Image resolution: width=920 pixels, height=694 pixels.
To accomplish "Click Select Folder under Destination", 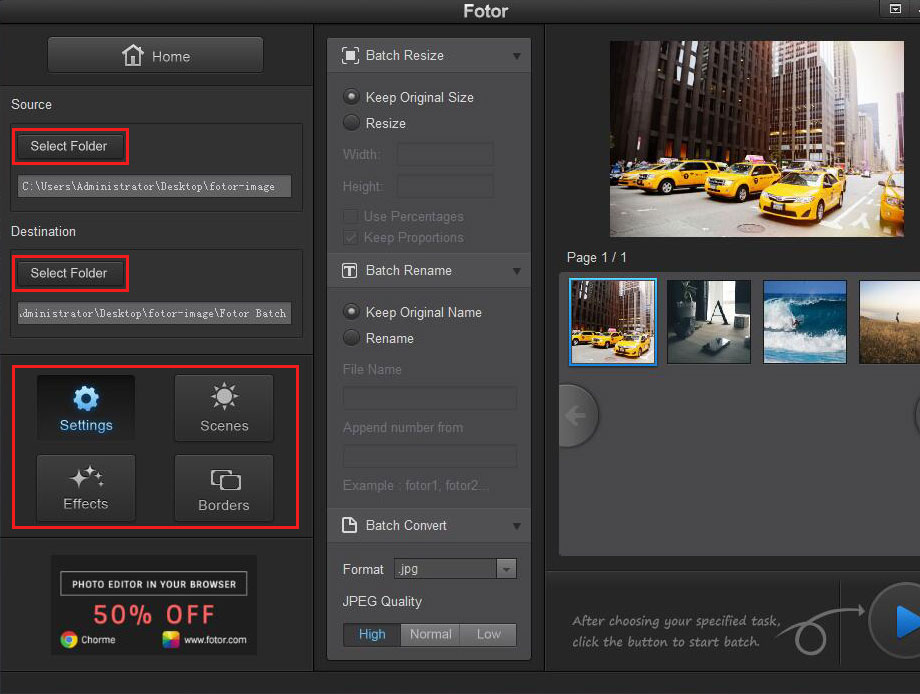I will point(69,273).
